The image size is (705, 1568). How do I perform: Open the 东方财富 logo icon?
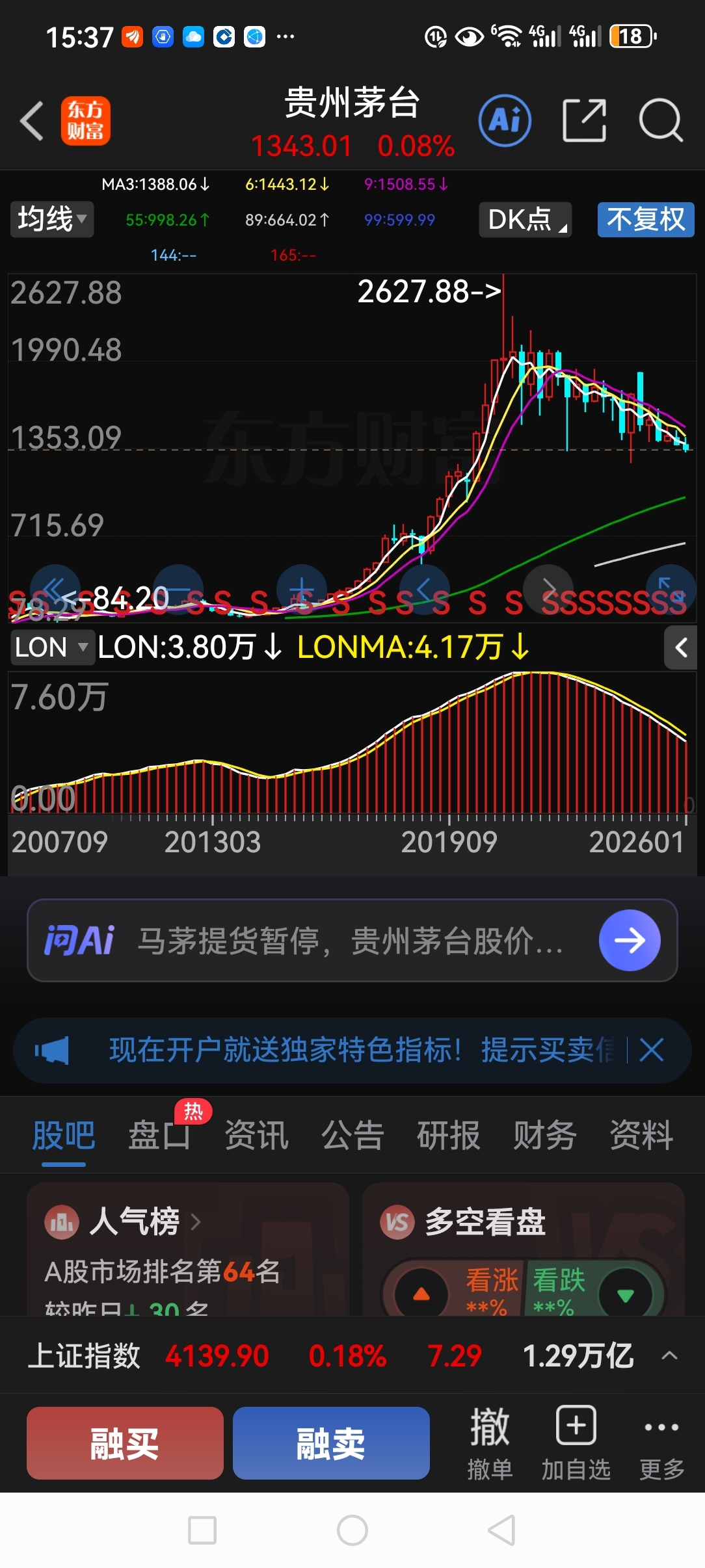86,121
